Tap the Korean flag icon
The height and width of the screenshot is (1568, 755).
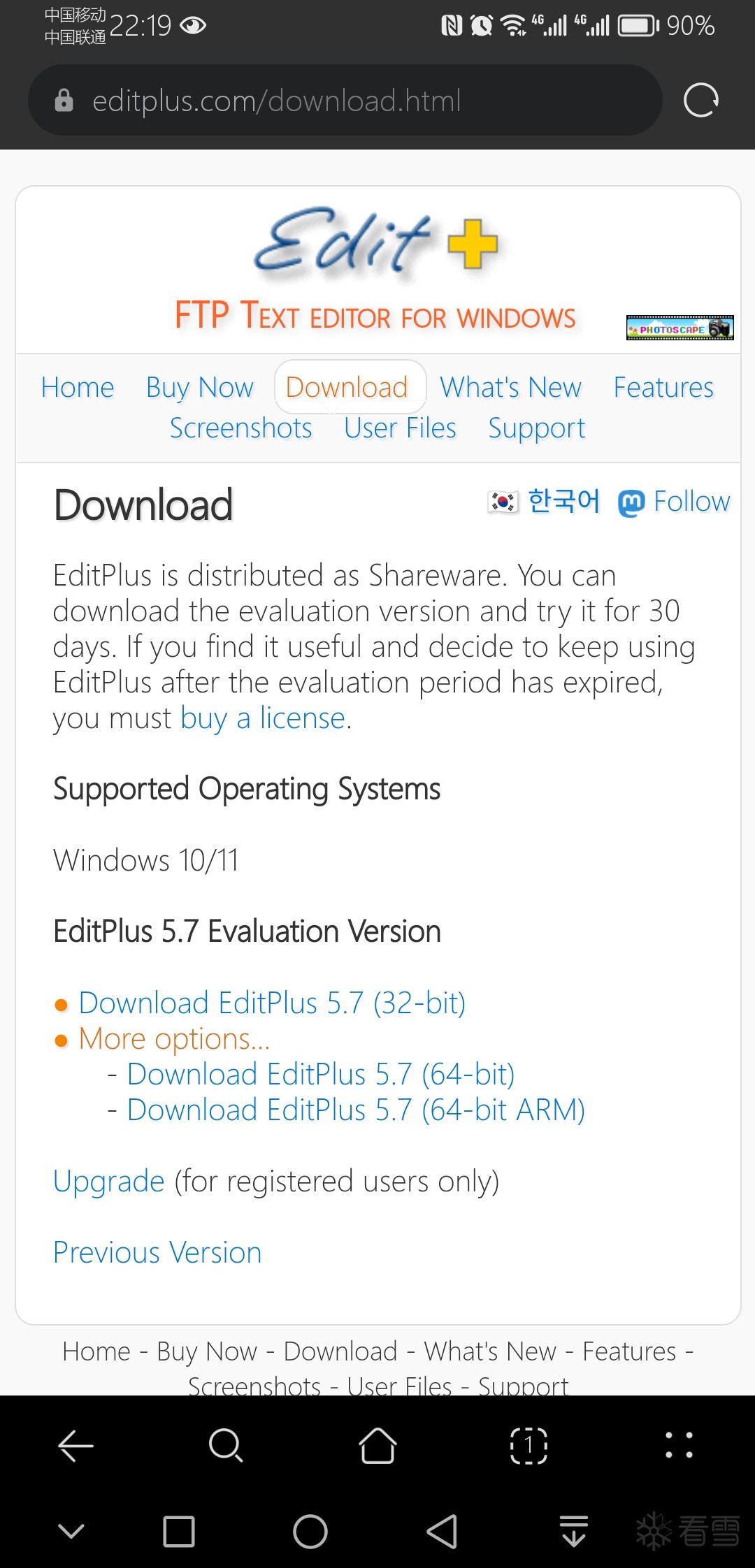503,502
